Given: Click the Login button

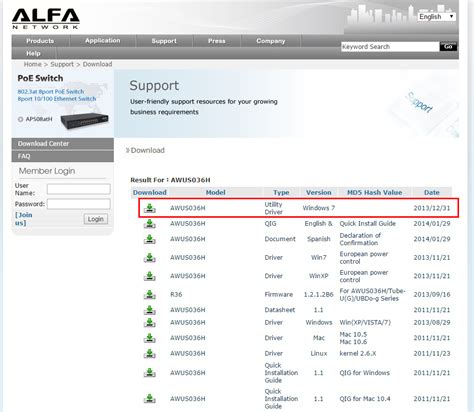Looking at the screenshot, I should click(x=96, y=219).
